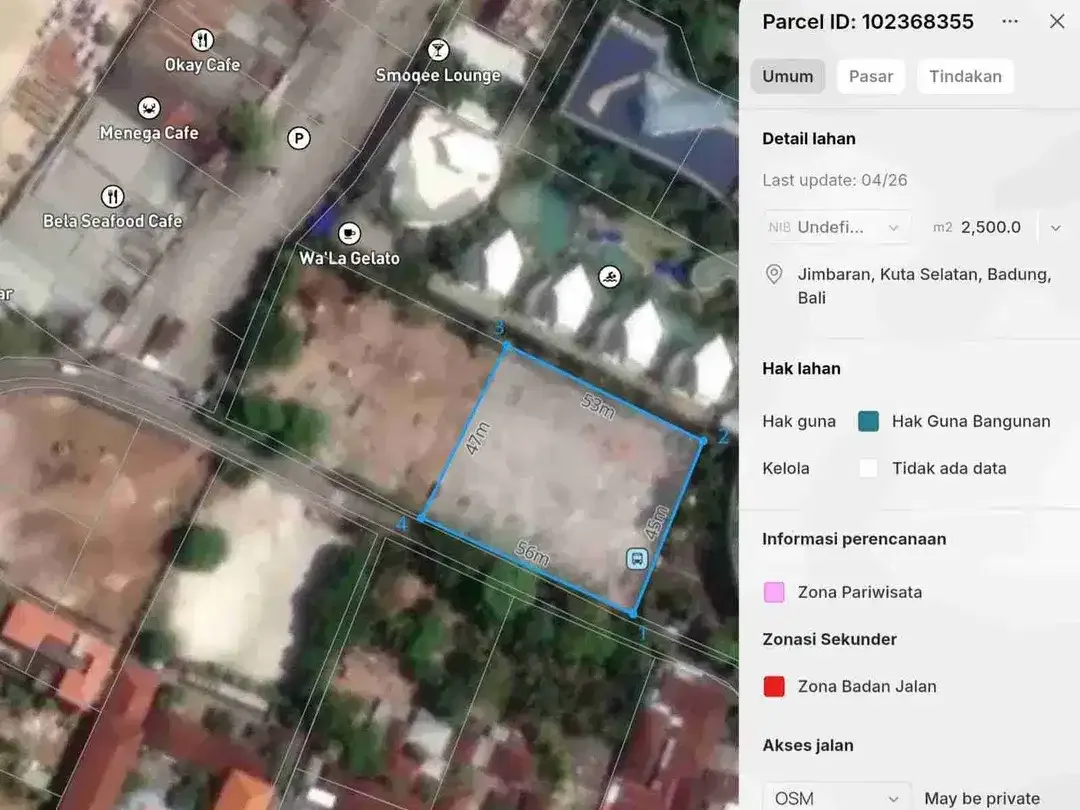
Task: Click the Wa'La Gelato map label
Action: pos(349,258)
